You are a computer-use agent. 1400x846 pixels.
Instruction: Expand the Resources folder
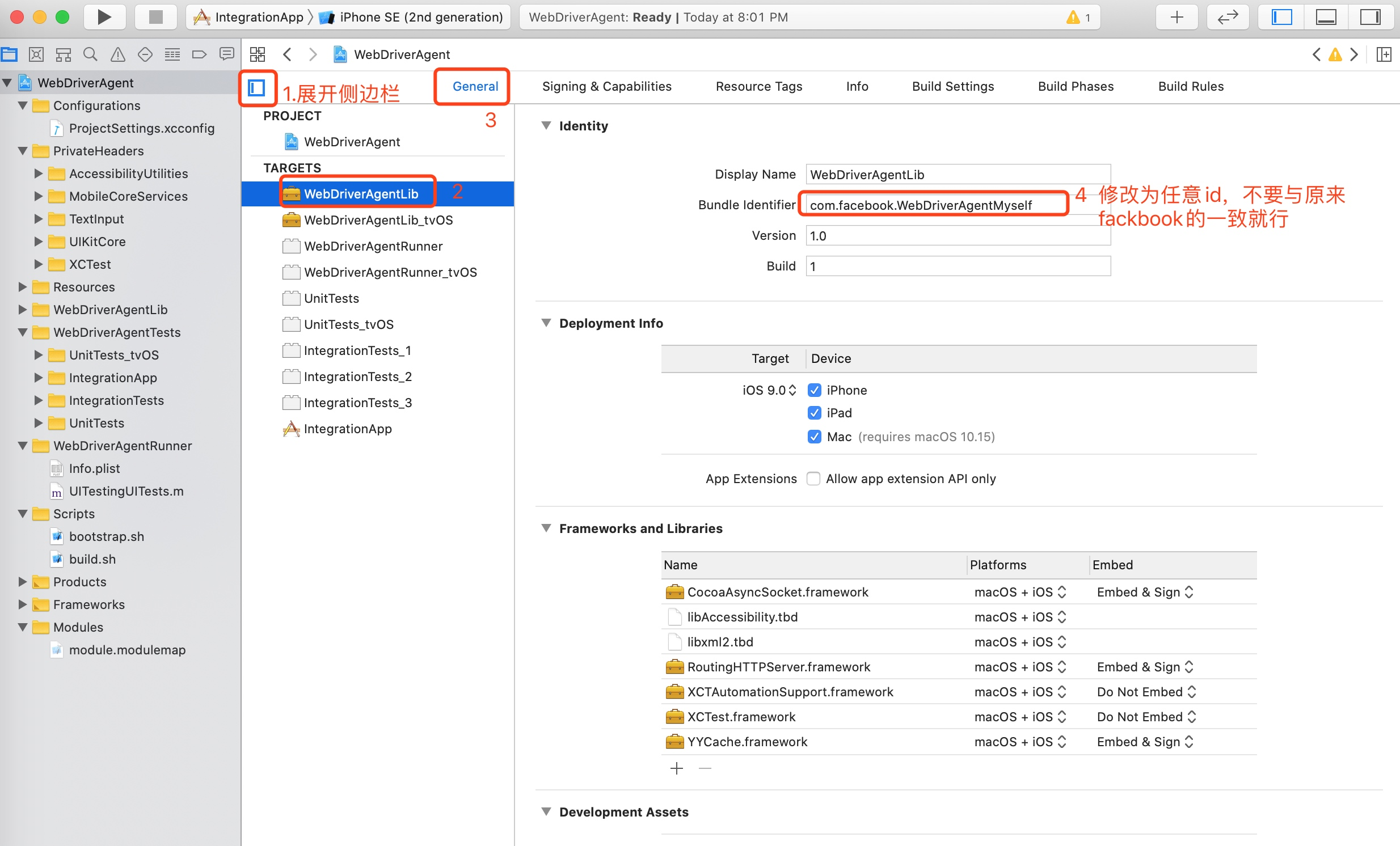coord(22,287)
